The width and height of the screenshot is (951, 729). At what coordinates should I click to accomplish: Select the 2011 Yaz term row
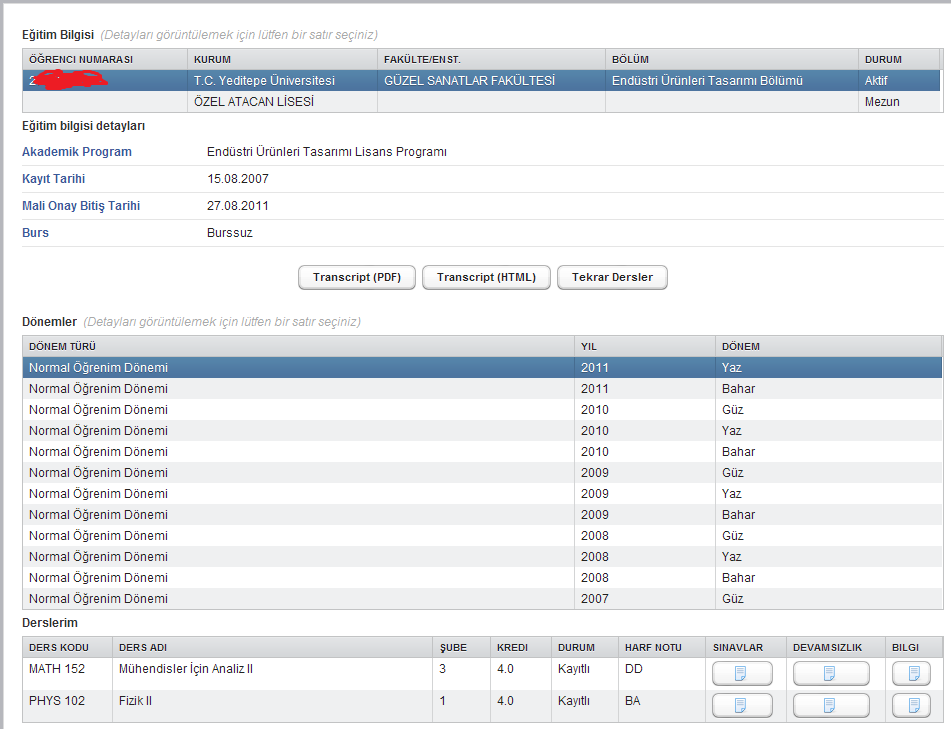(482, 368)
